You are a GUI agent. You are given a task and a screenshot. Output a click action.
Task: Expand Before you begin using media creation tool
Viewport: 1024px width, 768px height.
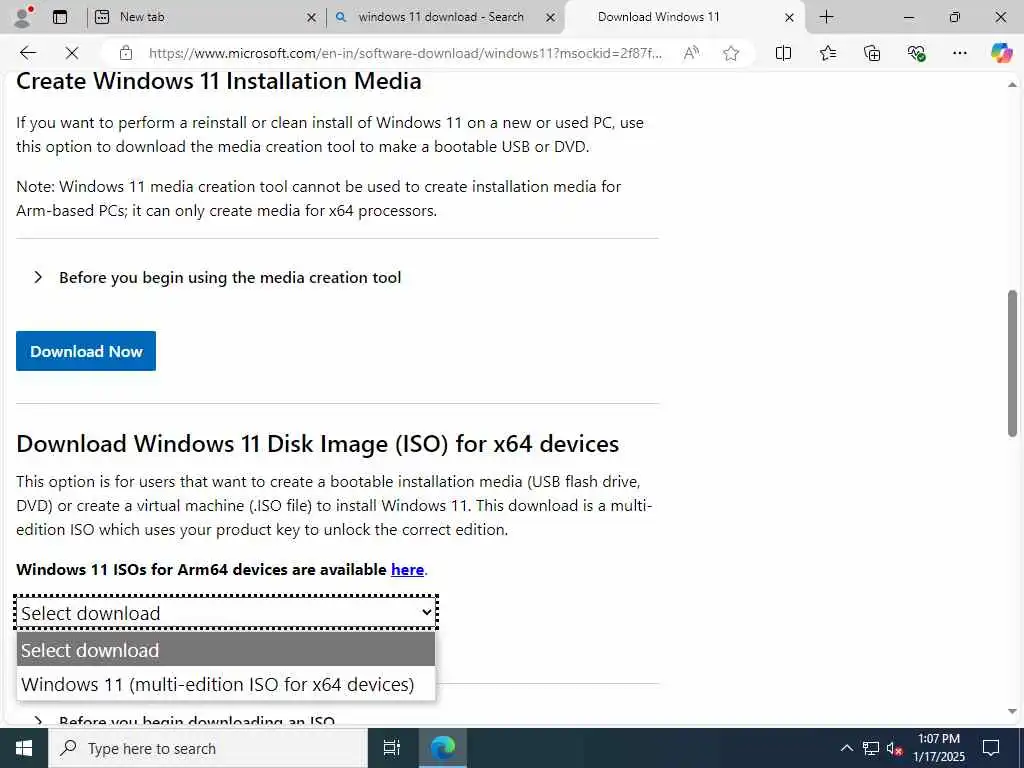click(216, 278)
